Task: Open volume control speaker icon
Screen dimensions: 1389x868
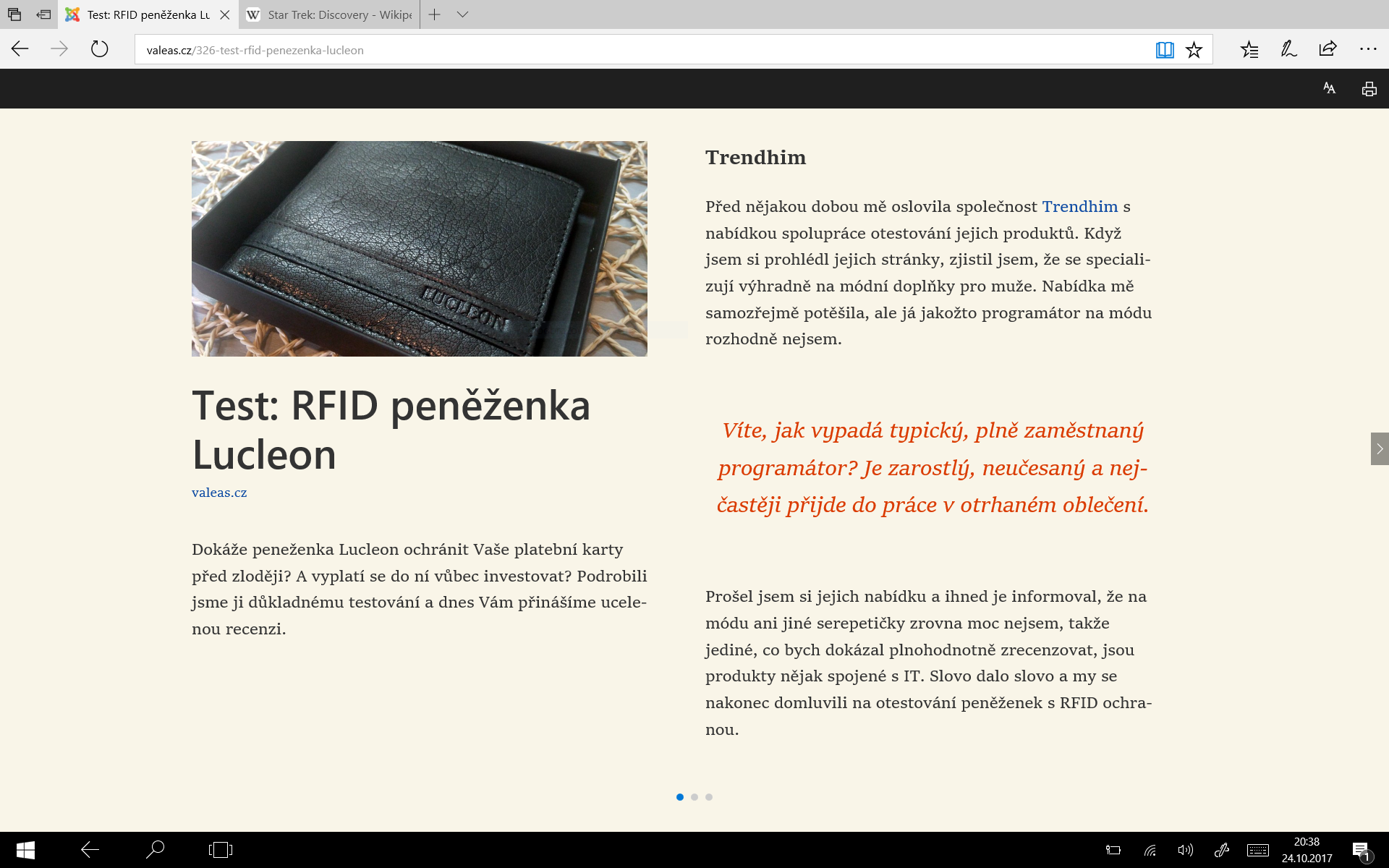Action: pos(1185,851)
